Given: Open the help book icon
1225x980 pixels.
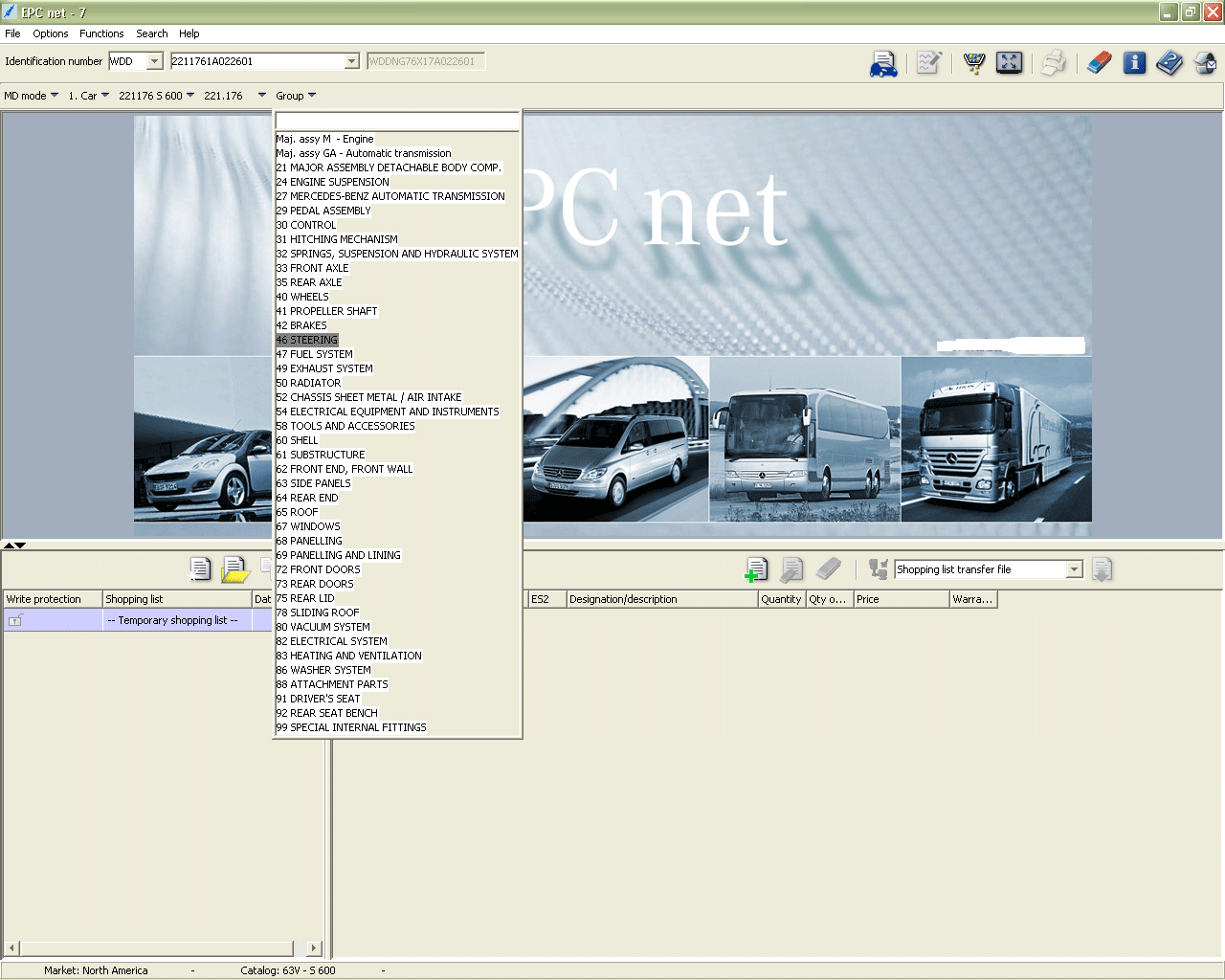Looking at the screenshot, I should (x=1169, y=63).
